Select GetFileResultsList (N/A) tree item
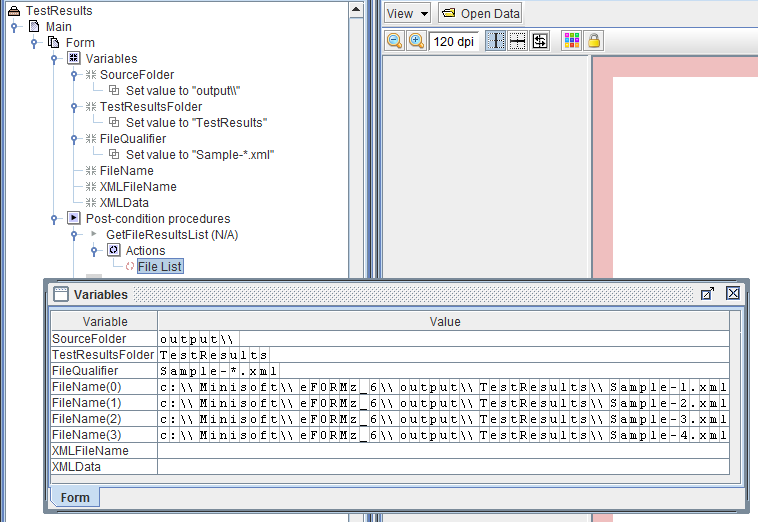This screenshot has width=758, height=522. tap(172, 234)
